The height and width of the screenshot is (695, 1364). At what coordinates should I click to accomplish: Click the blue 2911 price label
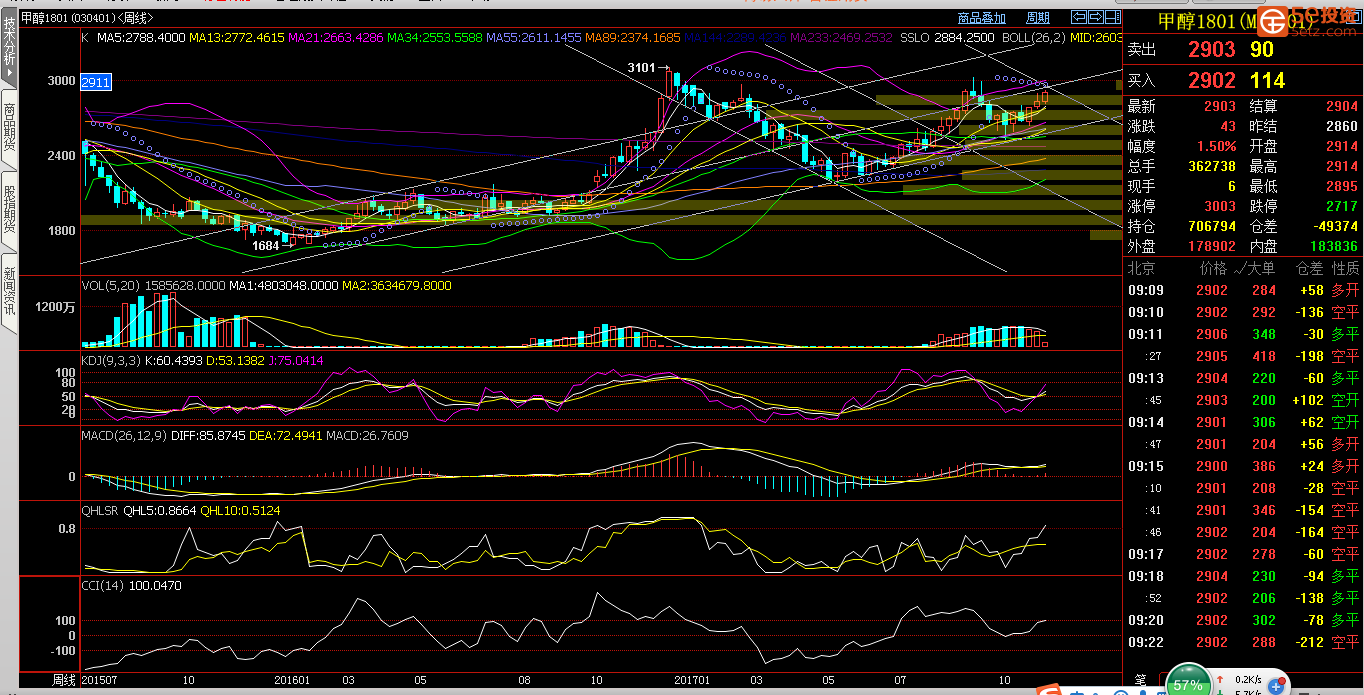tap(96, 82)
